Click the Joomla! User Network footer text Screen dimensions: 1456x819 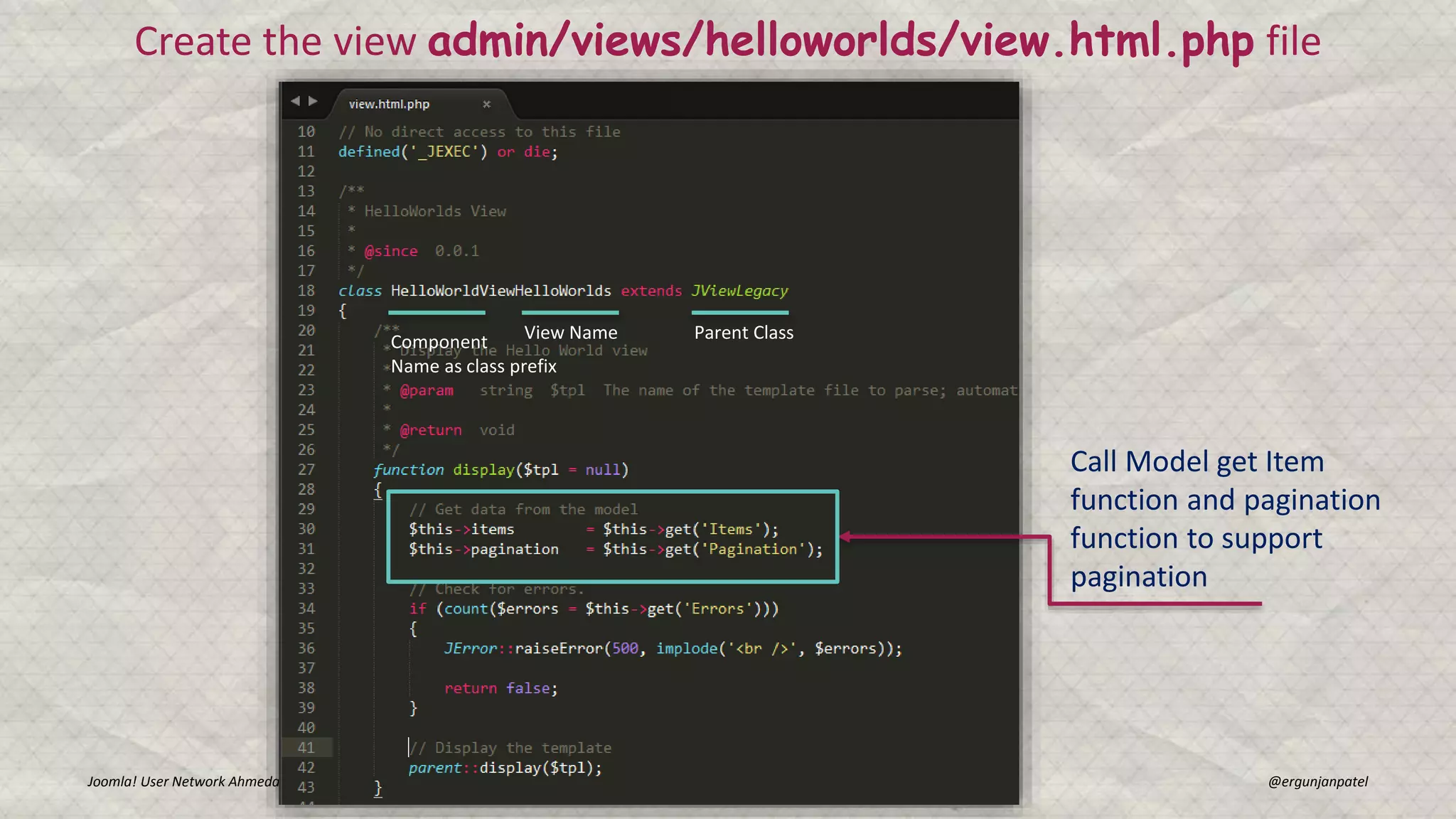click(183, 781)
